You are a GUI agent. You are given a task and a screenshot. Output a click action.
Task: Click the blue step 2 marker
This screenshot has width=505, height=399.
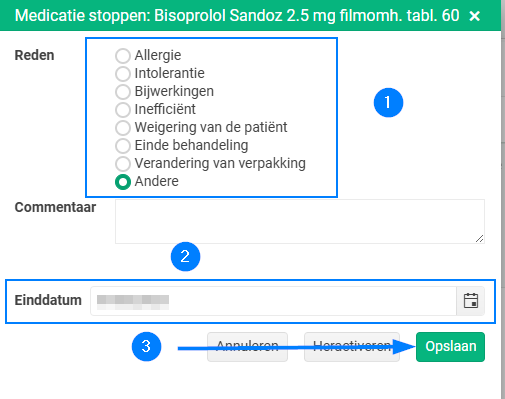[x=185, y=257]
